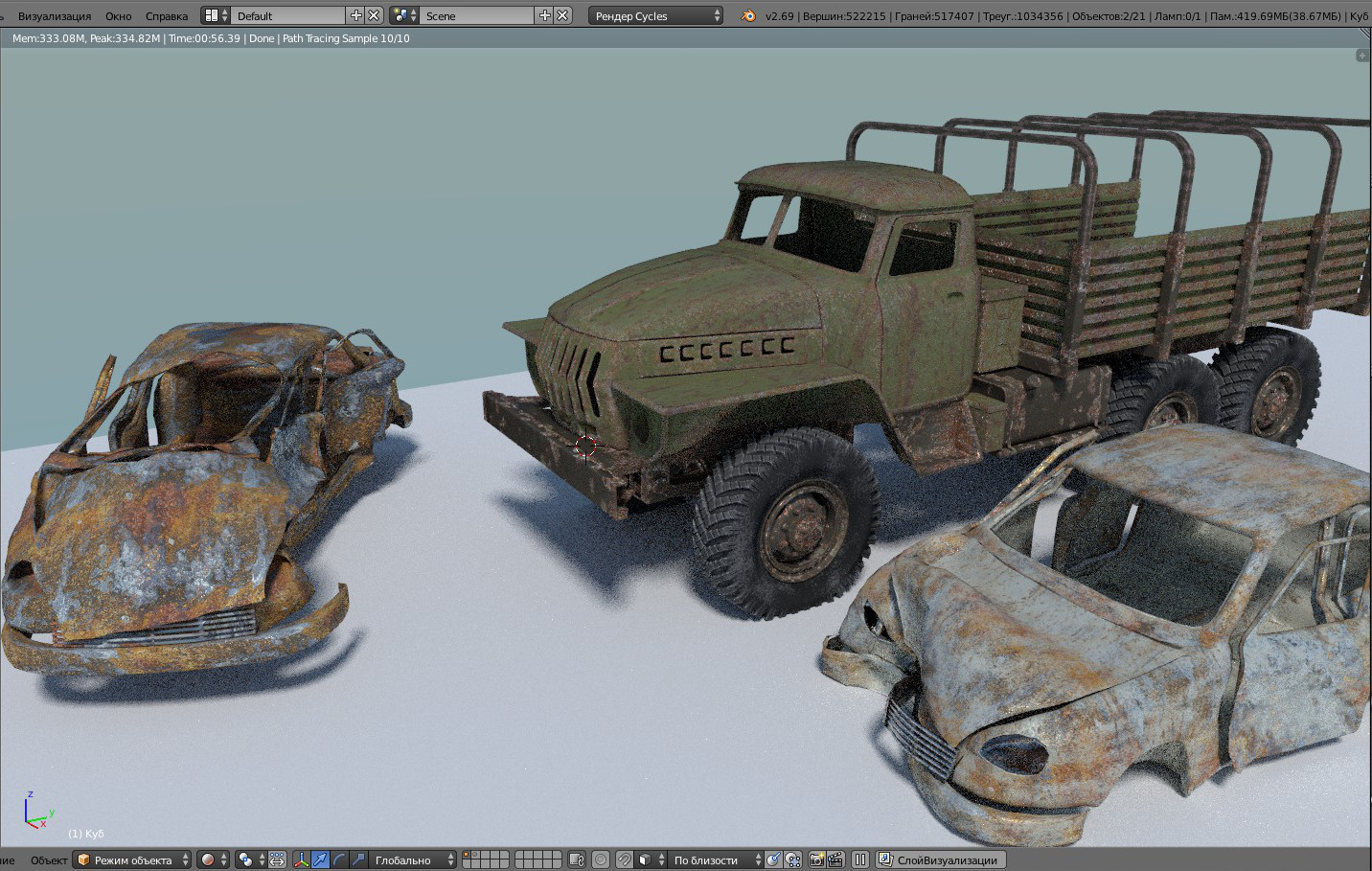Open the Окно menu
This screenshot has width=1372, height=871.
[119, 16]
